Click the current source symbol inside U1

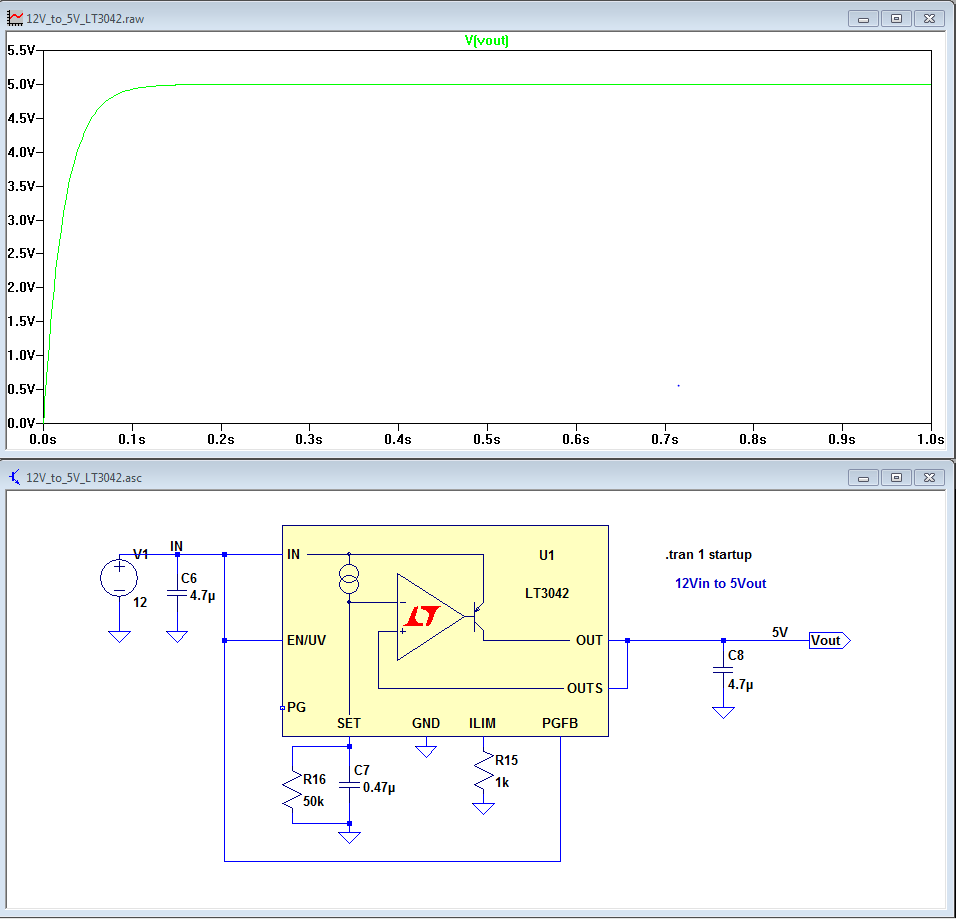click(x=349, y=579)
